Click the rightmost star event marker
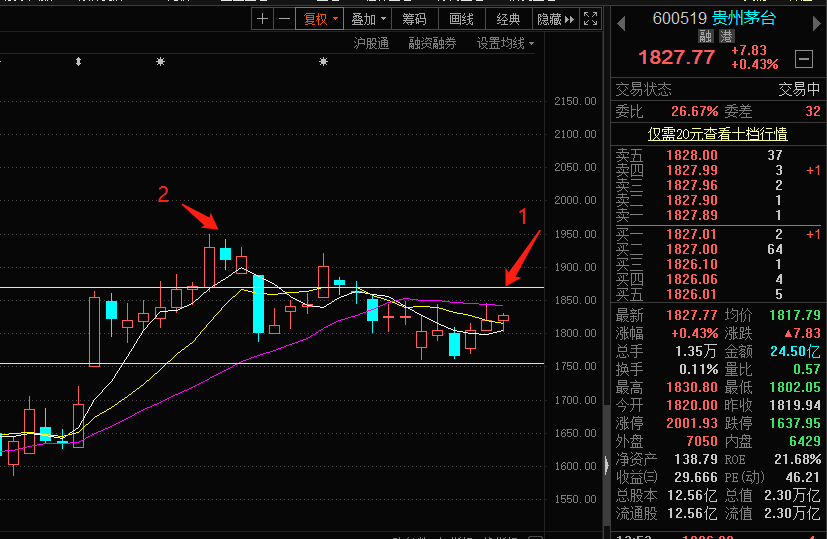827x539 pixels. [x=323, y=62]
